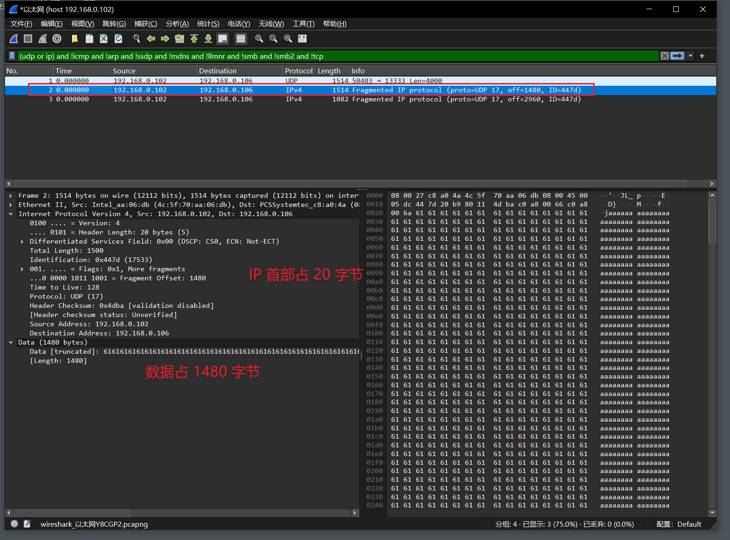The height and width of the screenshot is (540, 730).
Task: Collapse the Internet Protocol Version 4 node
Action: (10, 214)
